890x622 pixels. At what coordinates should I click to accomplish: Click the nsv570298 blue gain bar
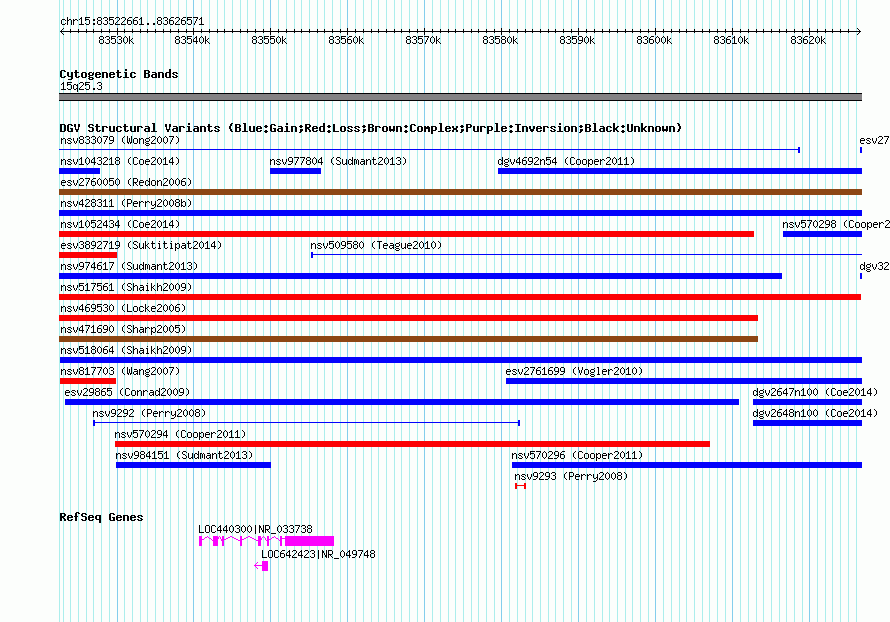pyautogui.click(x=822, y=234)
